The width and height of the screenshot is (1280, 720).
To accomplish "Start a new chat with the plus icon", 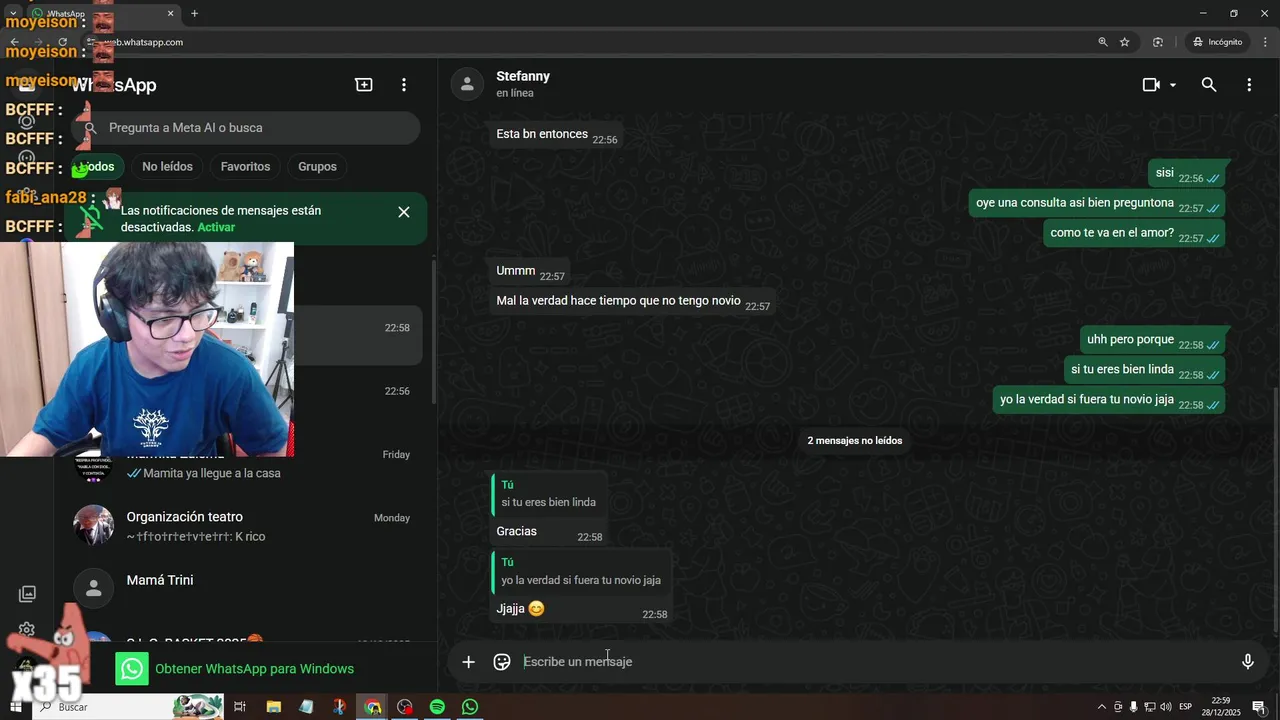I will click(364, 85).
